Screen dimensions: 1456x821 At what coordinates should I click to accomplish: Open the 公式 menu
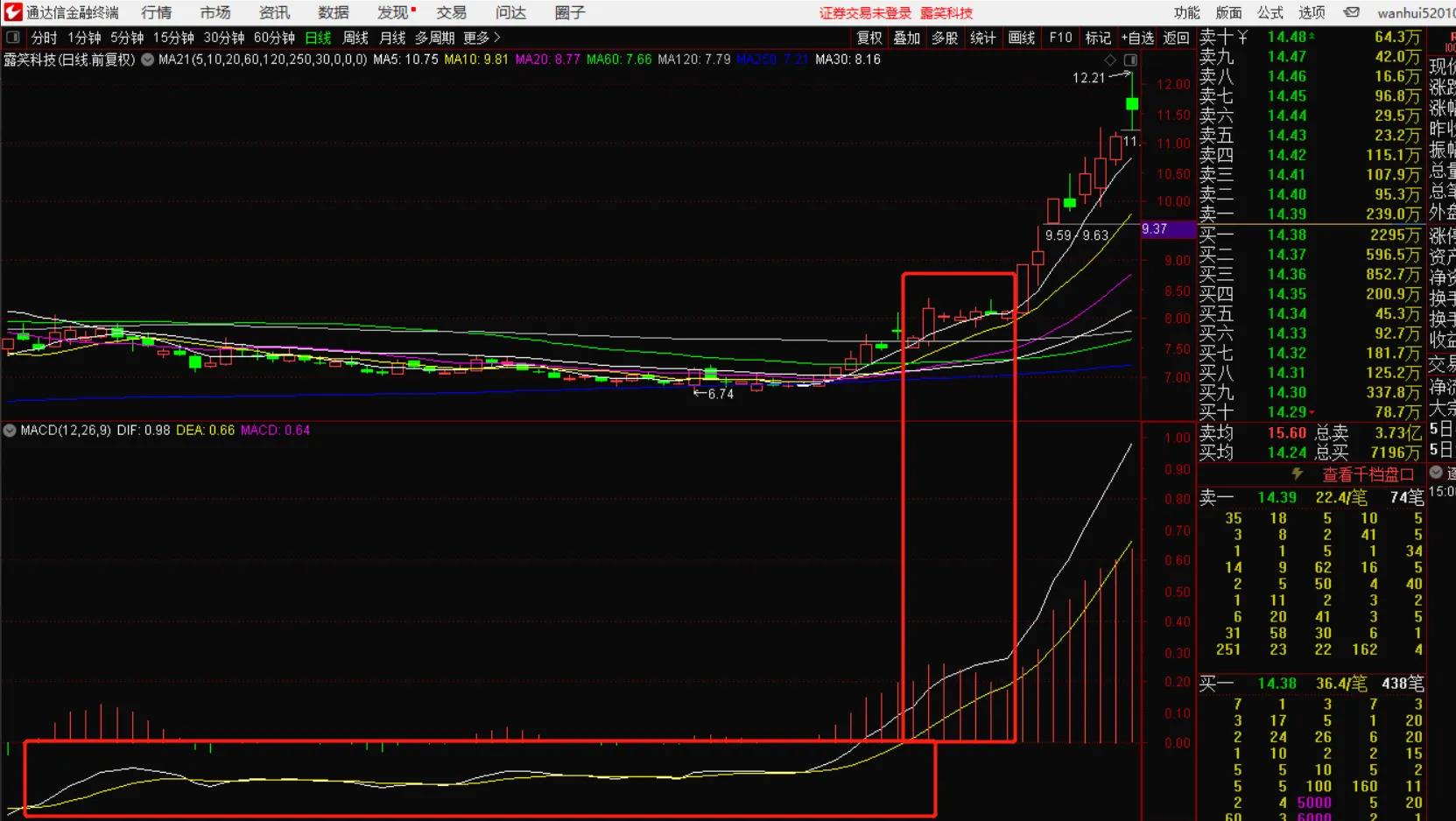[1270, 12]
